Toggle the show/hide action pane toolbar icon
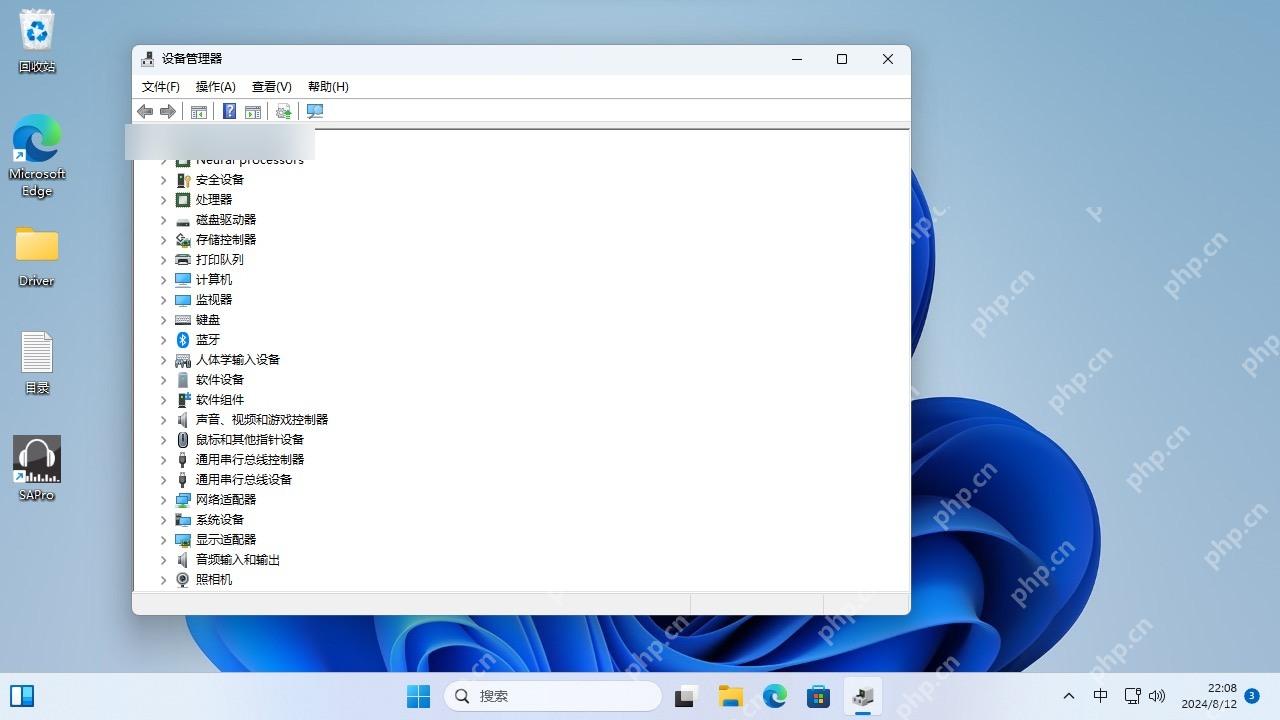 tap(253, 112)
